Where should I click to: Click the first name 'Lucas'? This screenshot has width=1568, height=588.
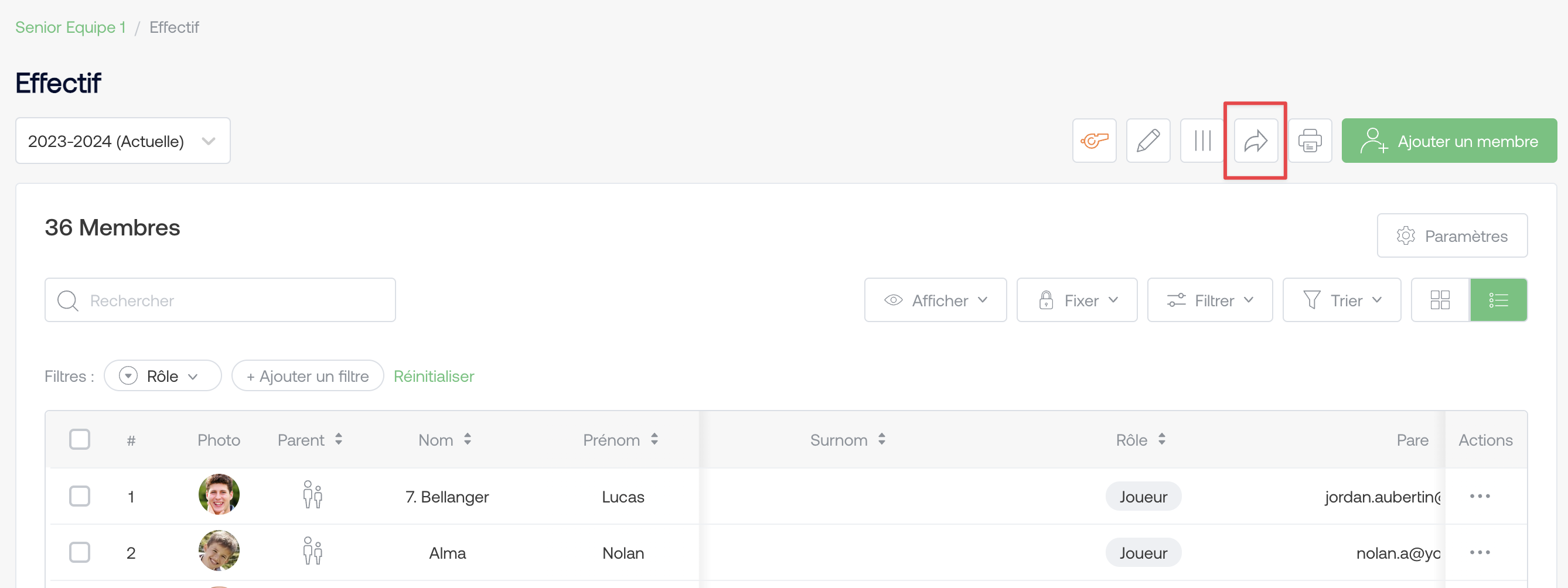pyautogui.click(x=623, y=497)
